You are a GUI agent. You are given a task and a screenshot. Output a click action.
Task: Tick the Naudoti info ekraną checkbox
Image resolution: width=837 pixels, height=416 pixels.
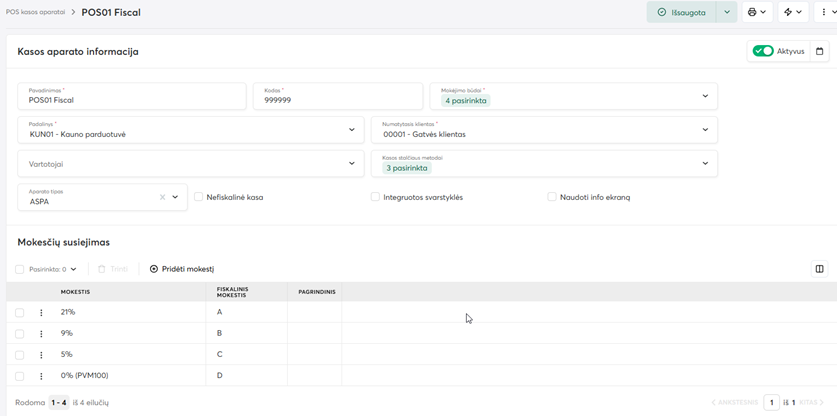(552, 197)
